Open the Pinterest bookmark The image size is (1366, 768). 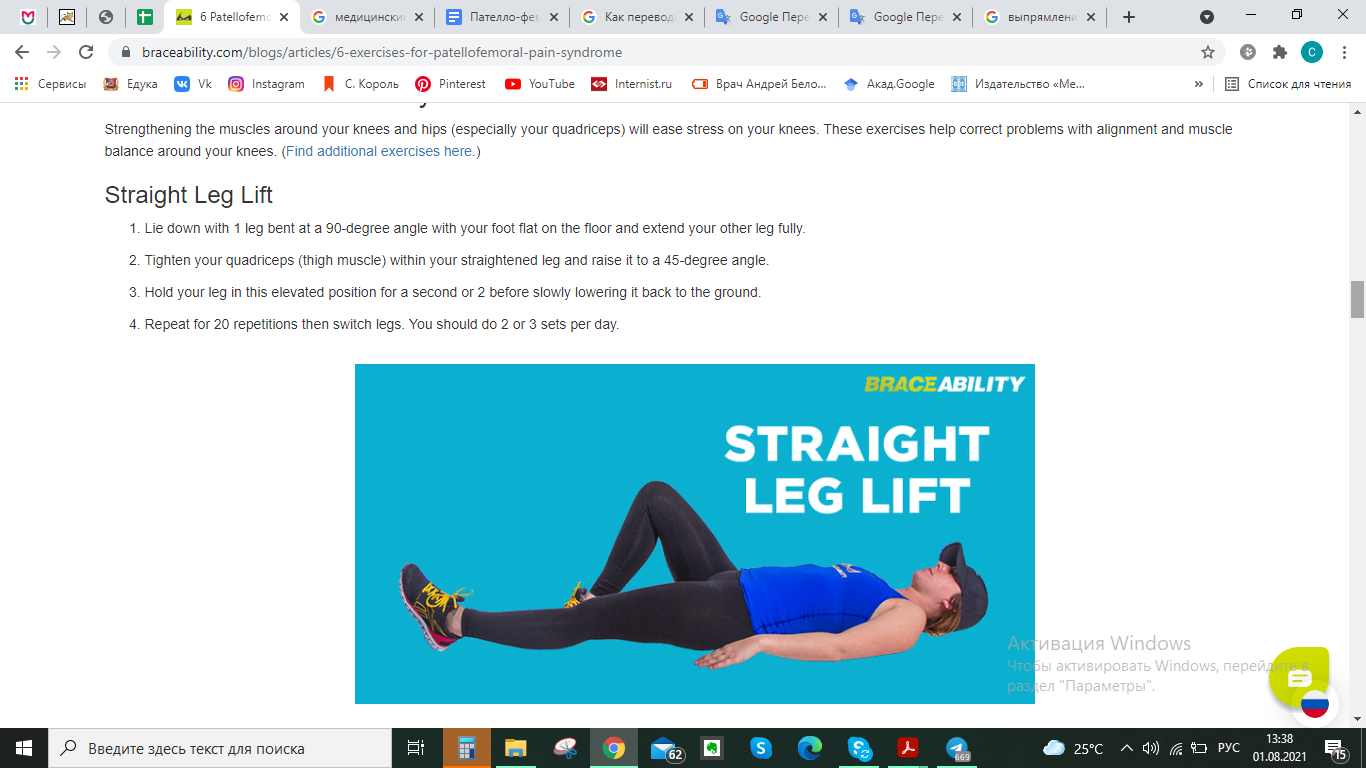451,84
